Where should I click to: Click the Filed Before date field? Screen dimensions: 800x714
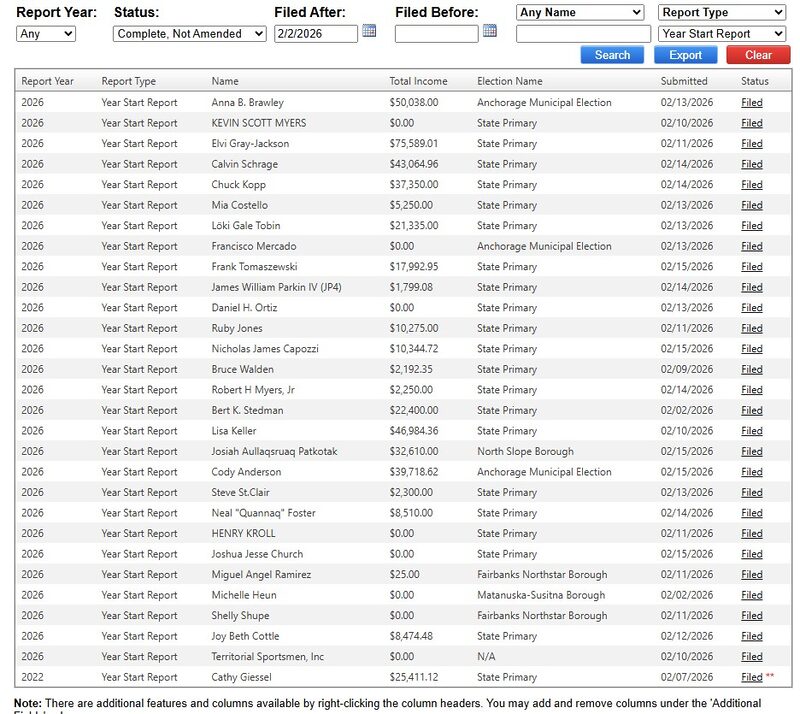point(436,34)
